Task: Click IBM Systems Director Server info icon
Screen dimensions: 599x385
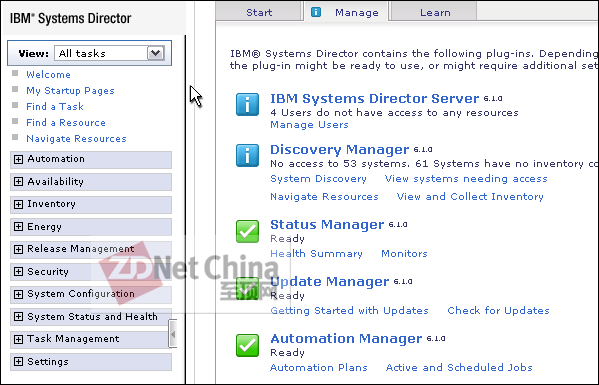Action: [x=247, y=104]
